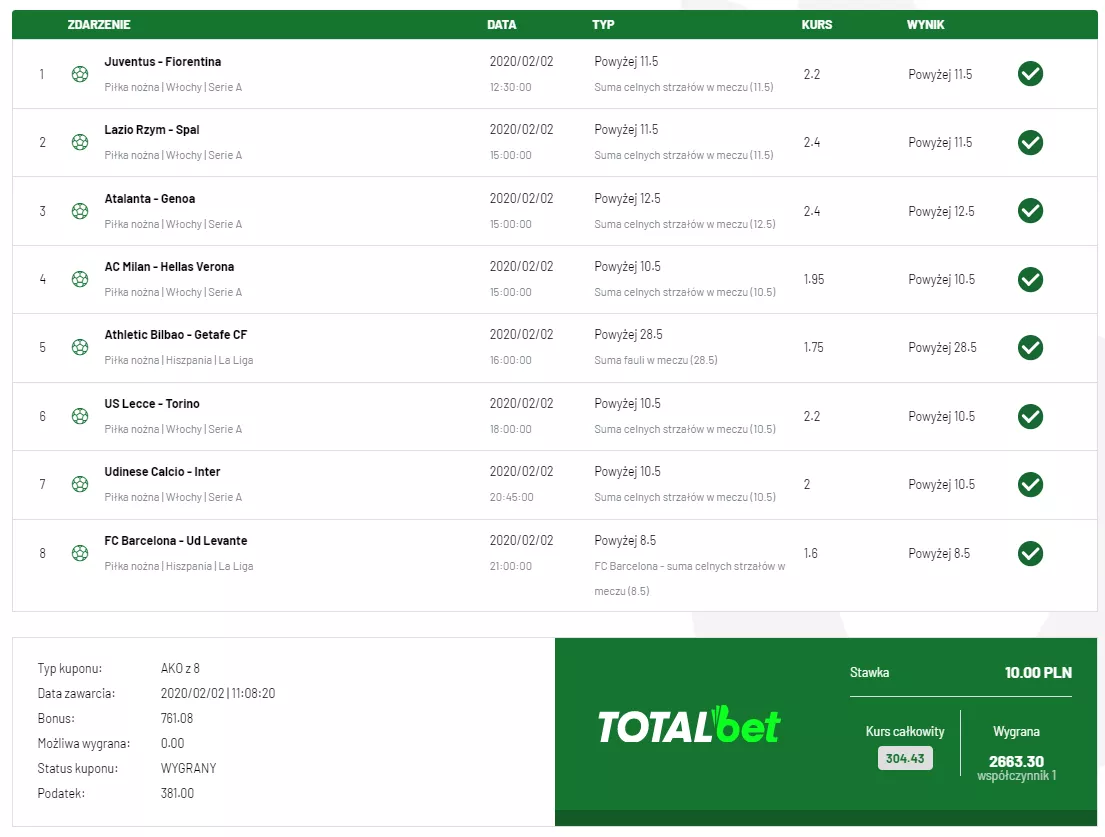The image size is (1105, 837).
Task: Click the green checkmark for Lazio Rzym - Spal
Action: [1030, 142]
